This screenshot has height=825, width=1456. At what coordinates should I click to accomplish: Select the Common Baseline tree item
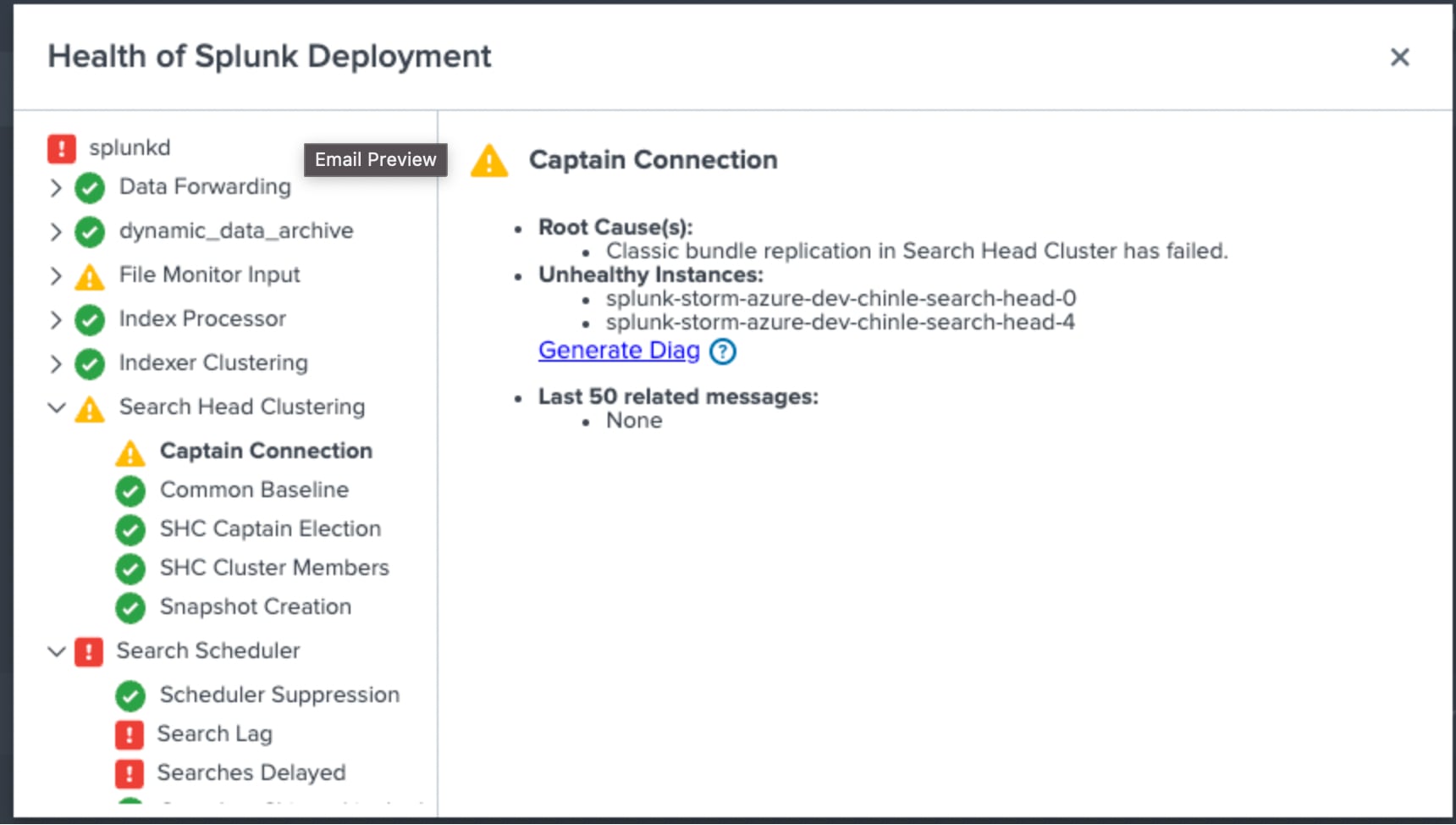click(254, 490)
